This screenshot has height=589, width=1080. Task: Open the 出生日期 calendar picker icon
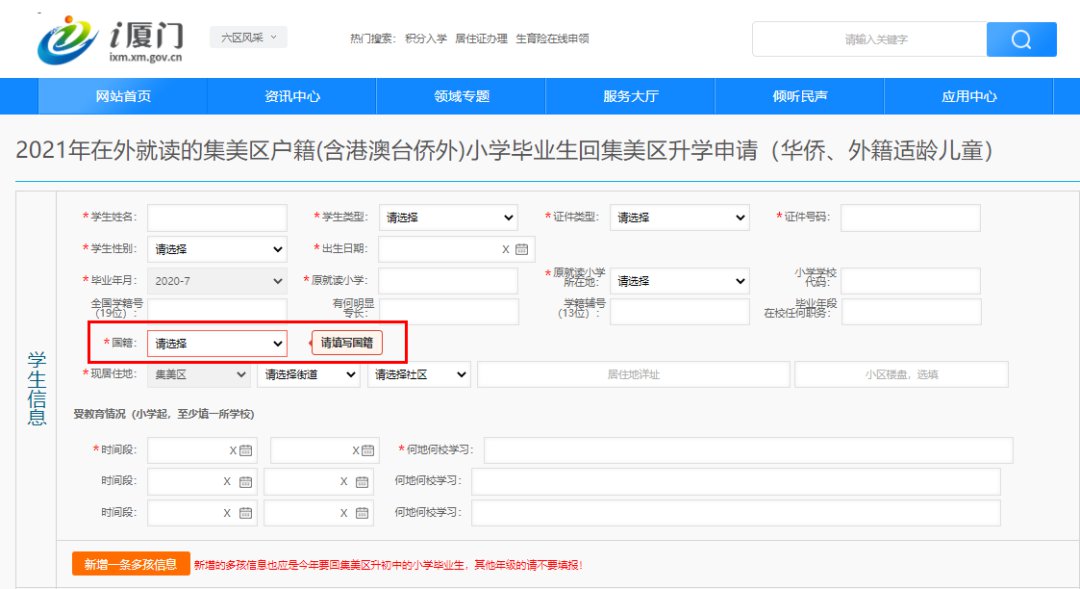point(521,250)
